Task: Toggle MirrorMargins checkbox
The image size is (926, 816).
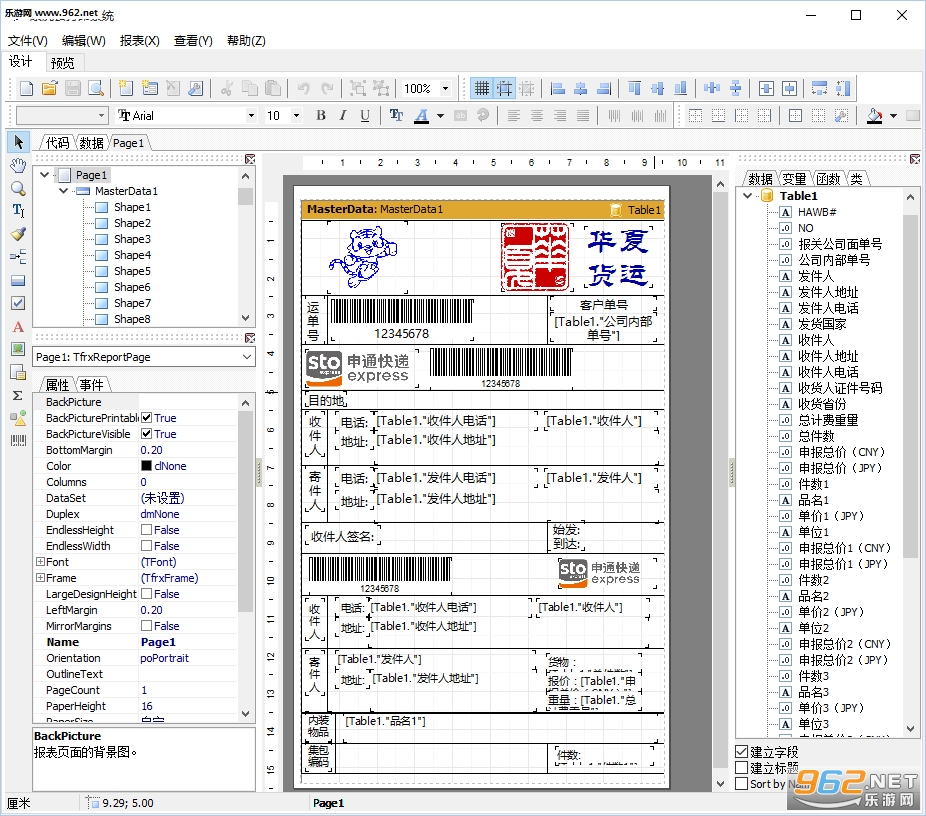Action: [146, 626]
